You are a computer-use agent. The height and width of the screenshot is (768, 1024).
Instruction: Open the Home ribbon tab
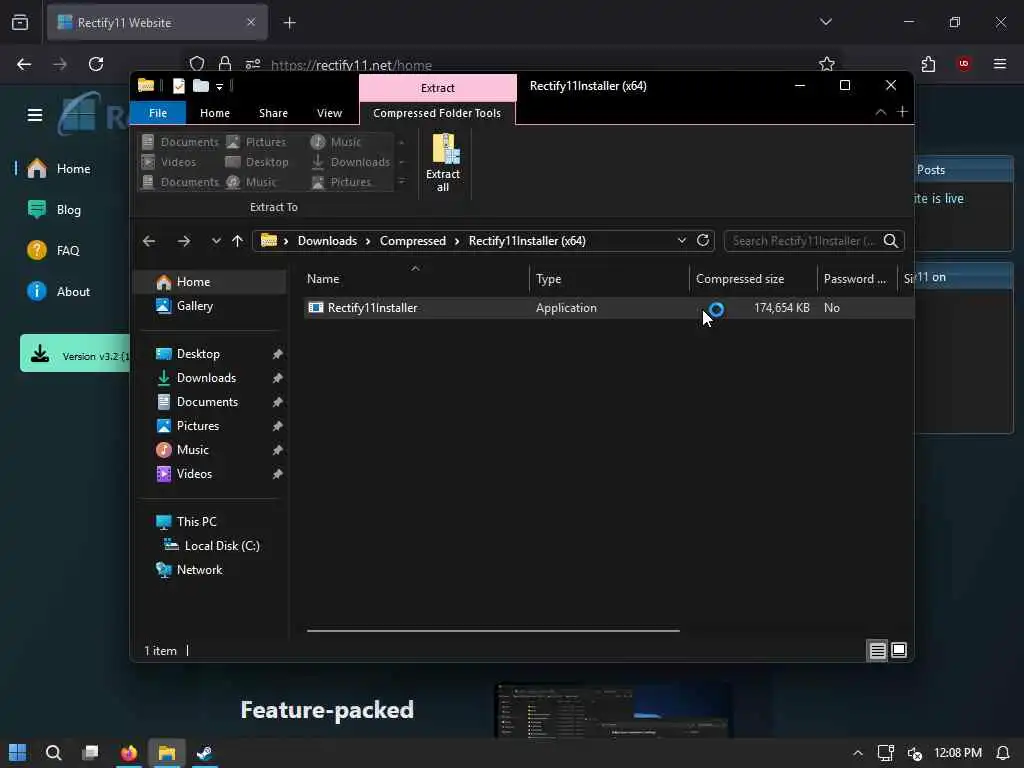pos(215,113)
